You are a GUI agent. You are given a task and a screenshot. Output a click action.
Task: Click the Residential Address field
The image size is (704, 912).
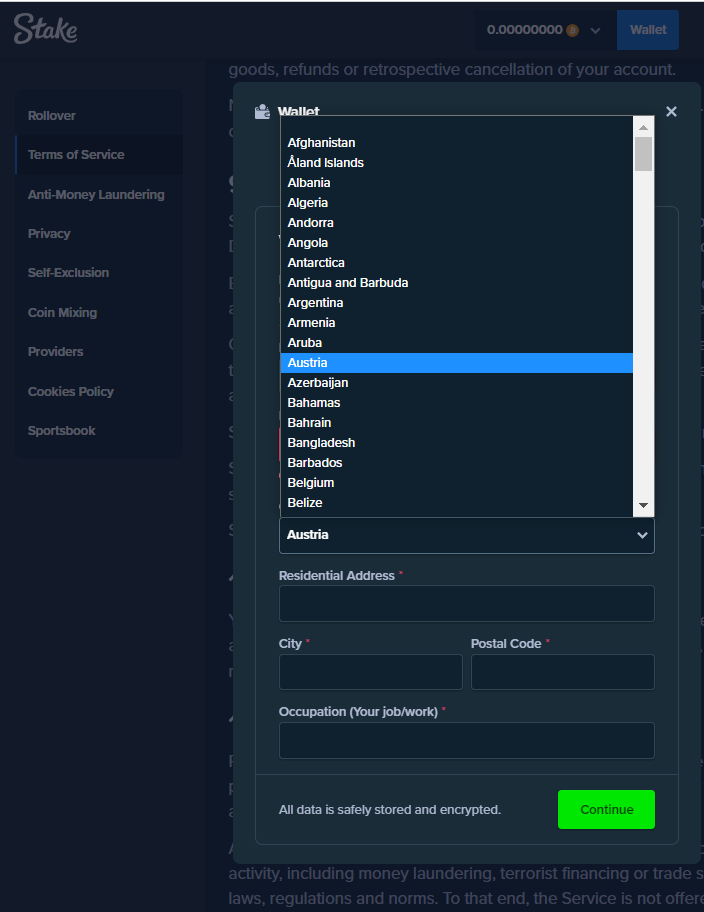pyautogui.click(x=466, y=604)
